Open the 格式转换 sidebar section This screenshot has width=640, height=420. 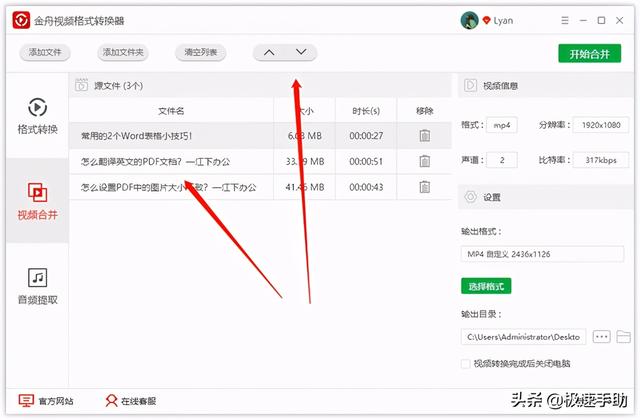[38, 116]
